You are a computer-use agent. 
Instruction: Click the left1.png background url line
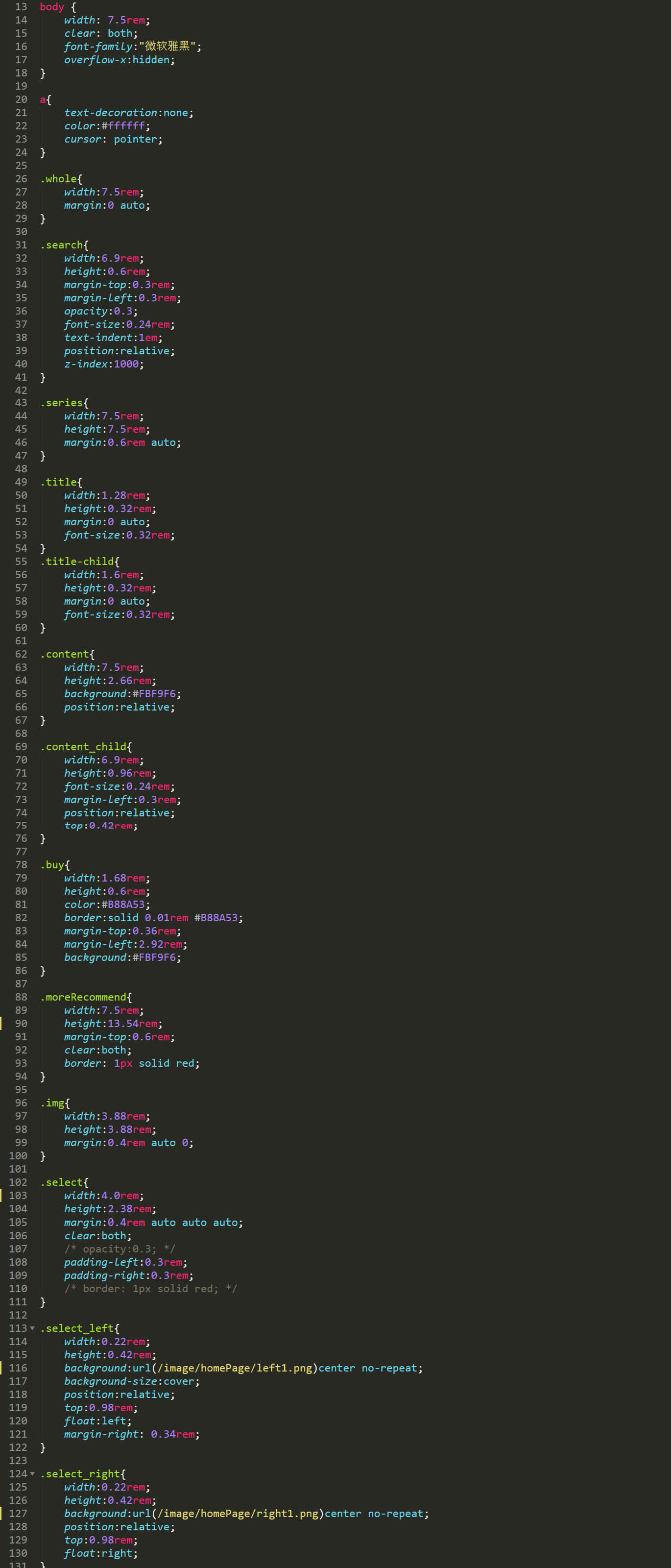[x=243, y=1368]
